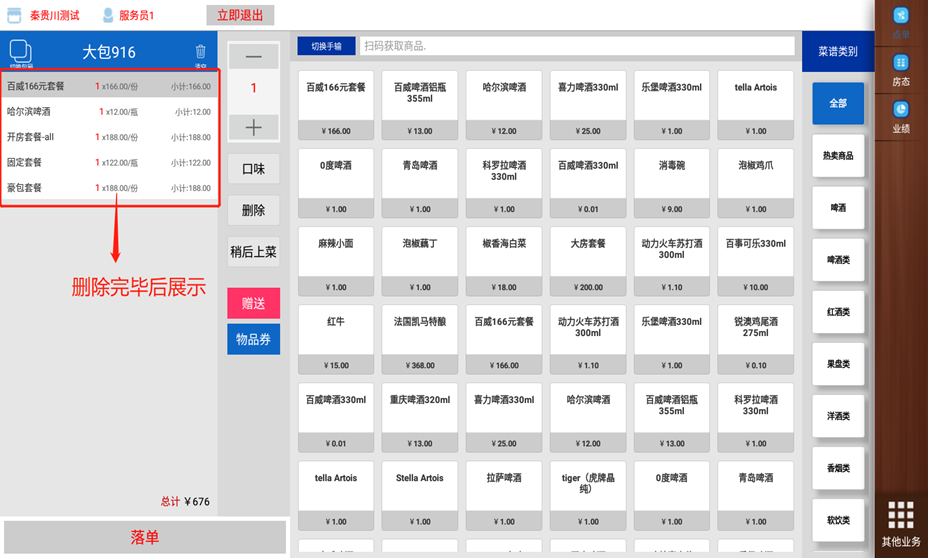This screenshot has height=558, width=928.
Task: Select the 洋酒类 category
Action: click(x=838, y=416)
